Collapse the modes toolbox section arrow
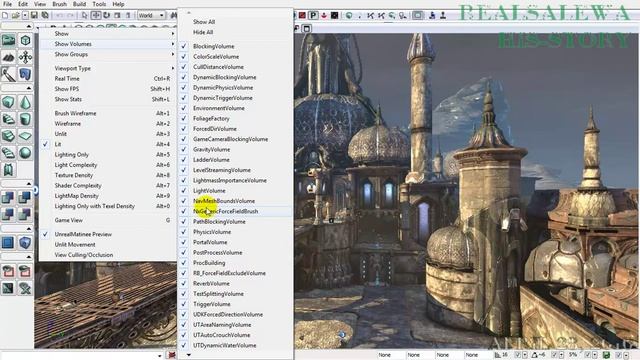Viewport: 640px width, 360px height. pyautogui.click(x=28, y=27)
